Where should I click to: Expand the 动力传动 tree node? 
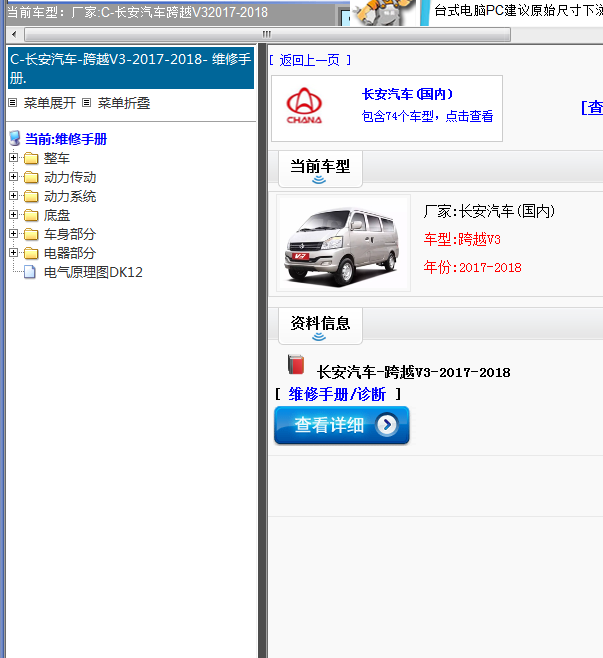(13, 177)
